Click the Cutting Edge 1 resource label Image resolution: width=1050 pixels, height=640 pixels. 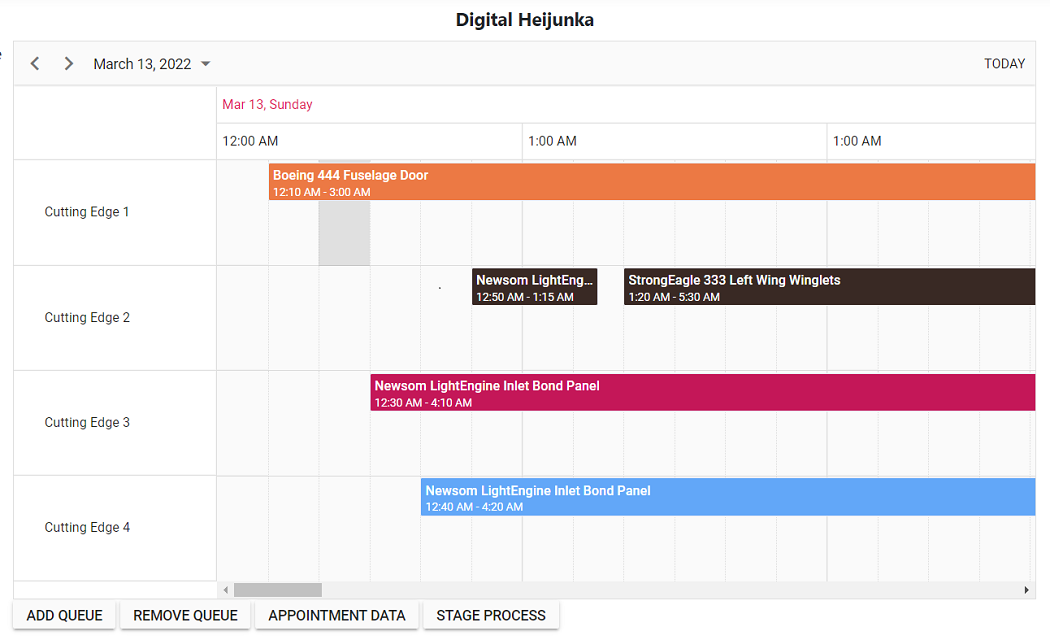tap(86, 211)
